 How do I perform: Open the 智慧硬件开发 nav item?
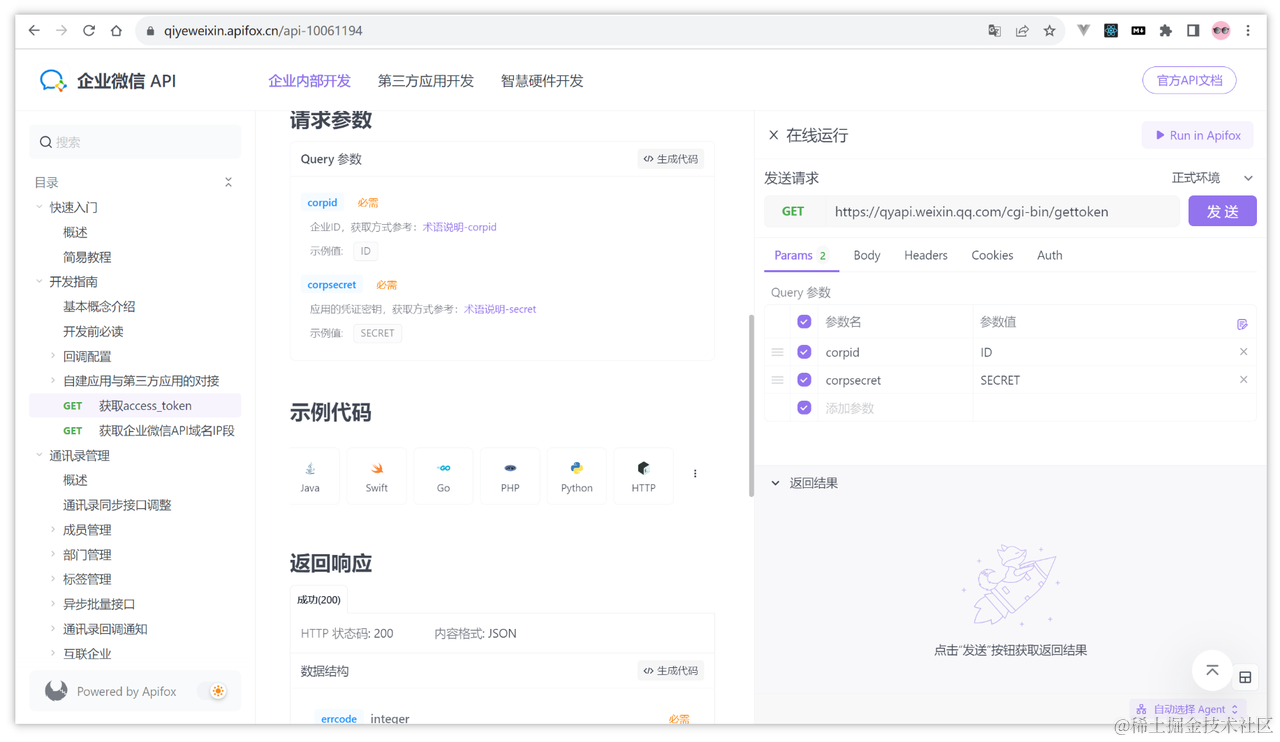point(542,81)
